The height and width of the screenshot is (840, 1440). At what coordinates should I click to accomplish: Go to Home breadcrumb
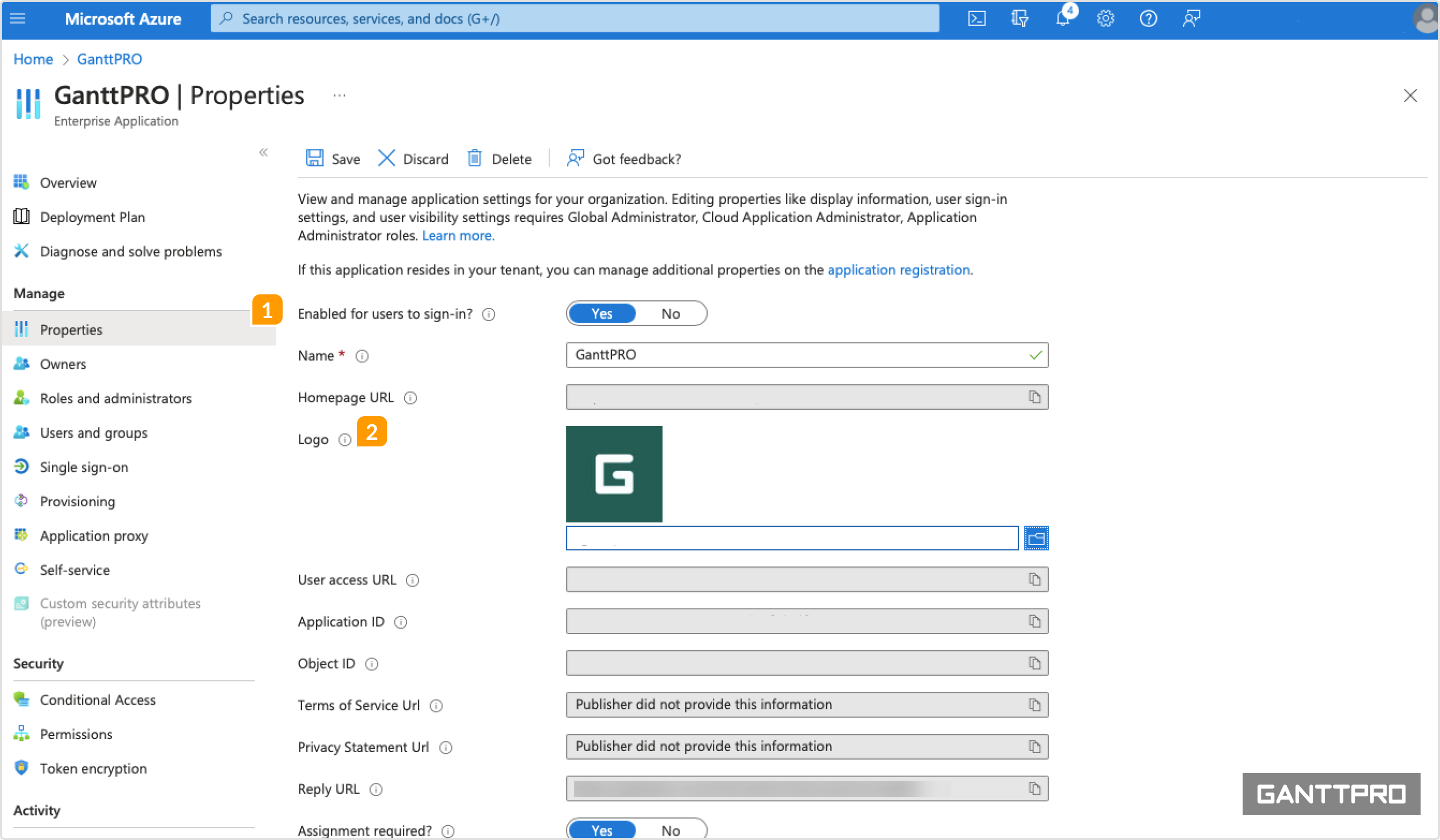[33, 59]
